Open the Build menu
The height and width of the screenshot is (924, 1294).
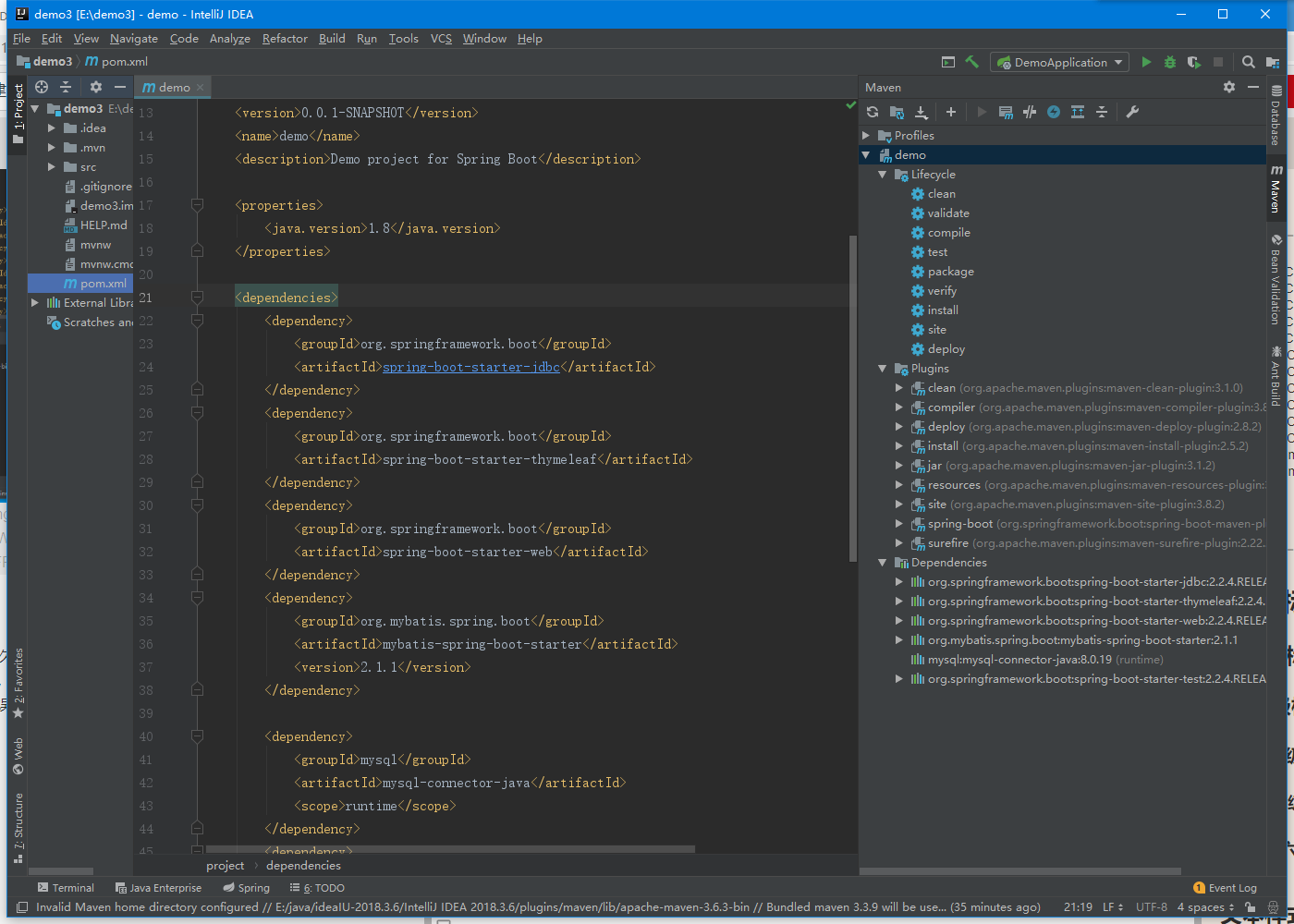pyautogui.click(x=332, y=38)
